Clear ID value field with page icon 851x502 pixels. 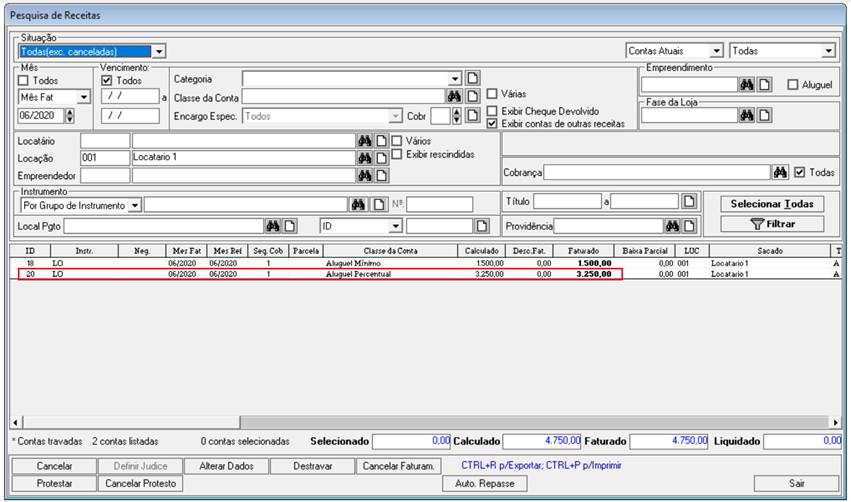pos(481,226)
